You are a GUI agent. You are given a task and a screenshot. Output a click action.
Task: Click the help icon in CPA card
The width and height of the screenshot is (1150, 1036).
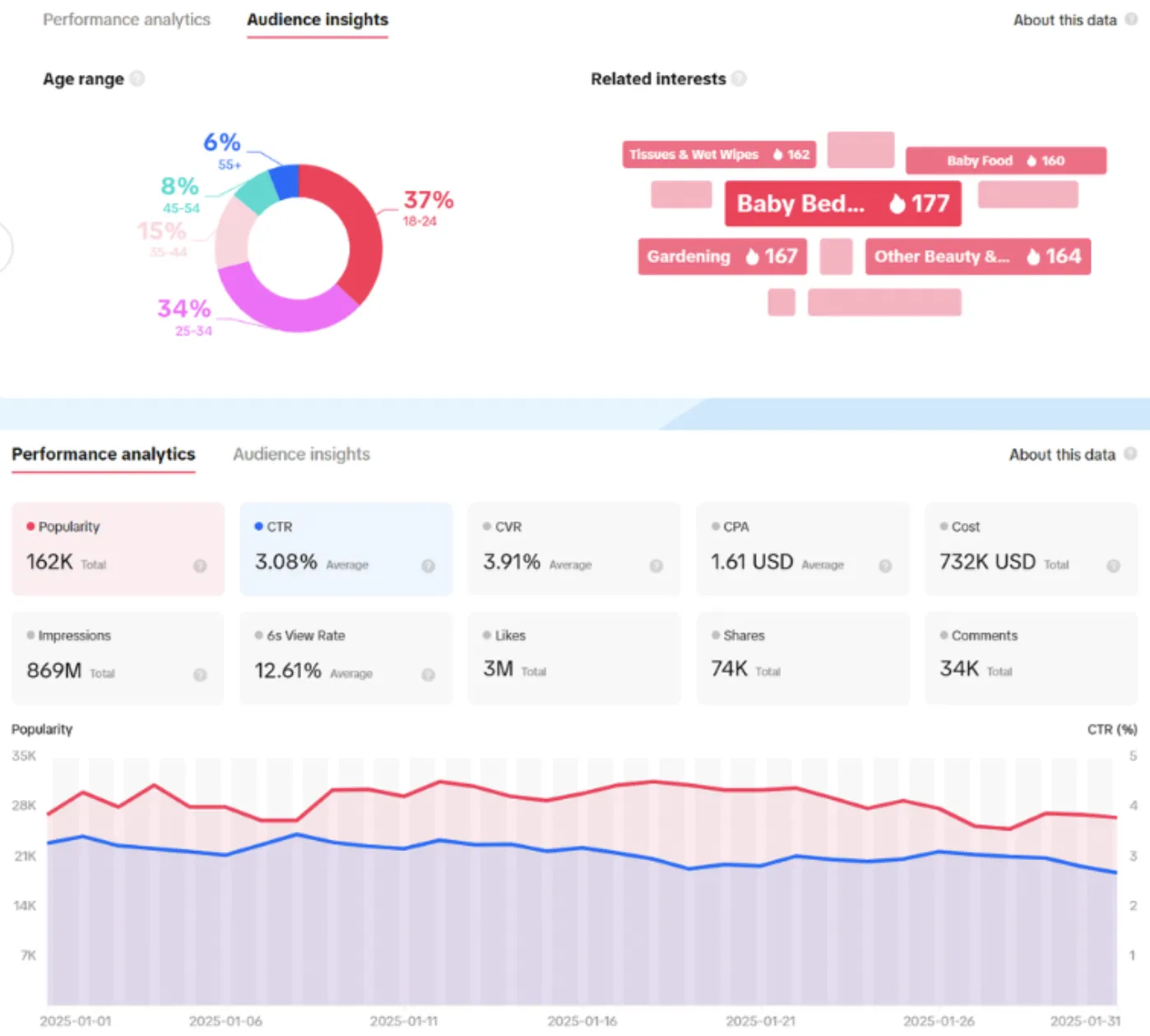click(885, 566)
